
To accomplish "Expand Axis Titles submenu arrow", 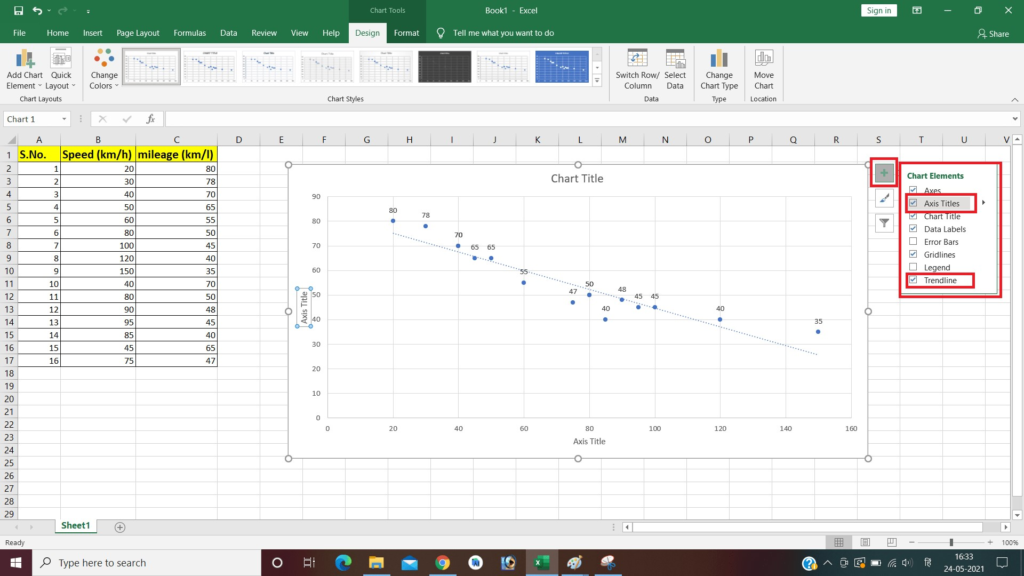I will (984, 203).
